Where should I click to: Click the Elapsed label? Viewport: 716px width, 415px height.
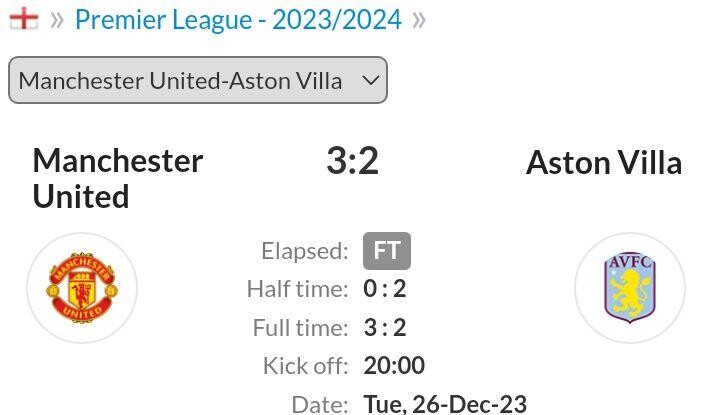tap(305, 251)
